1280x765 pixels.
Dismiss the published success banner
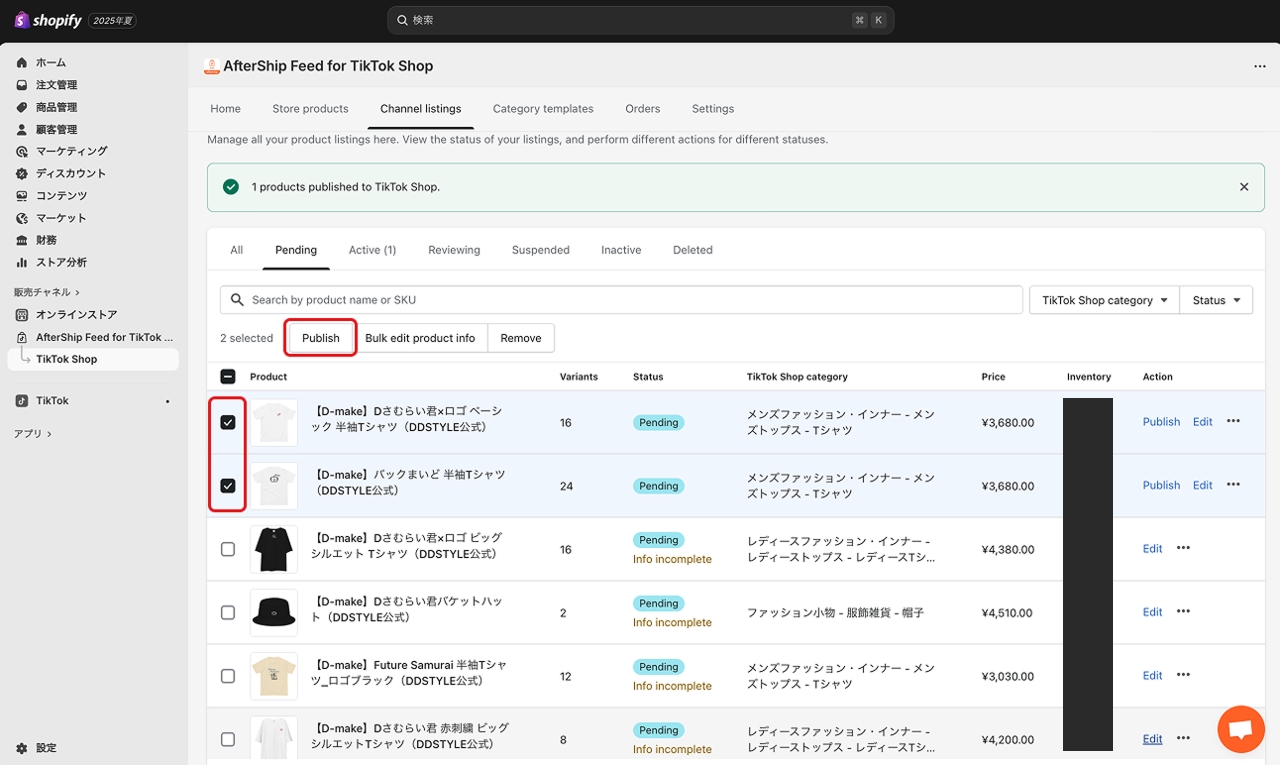(x=1244, y=187)
